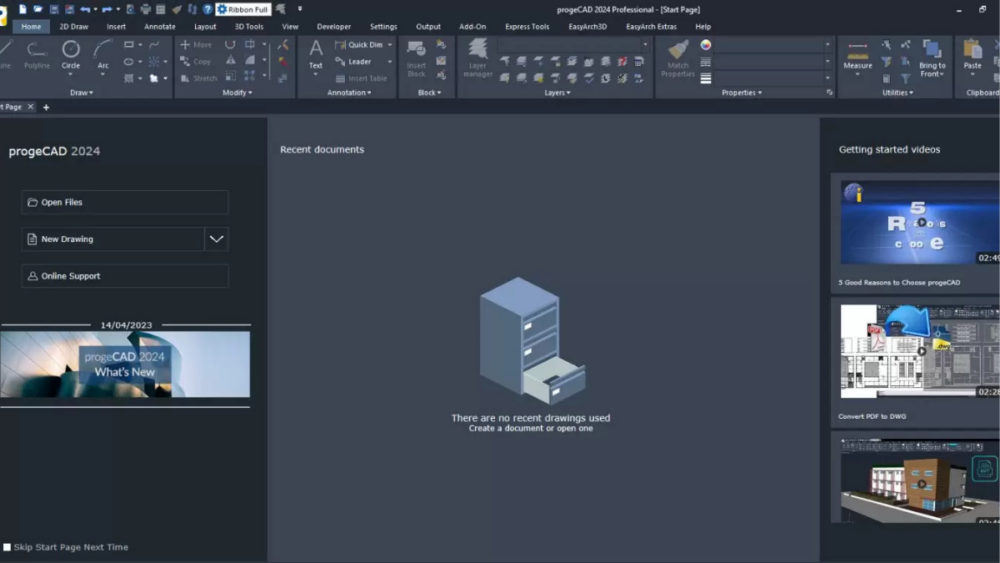Open the Properties panel dialog launcher
Image resolution: width=1000 pixels, height=563 pixels.
pyautogui.click(x=829, y=92)
